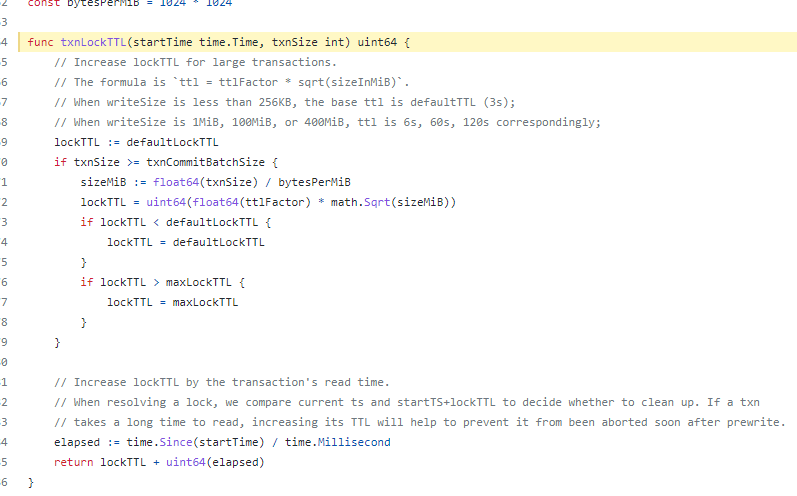
Task: Click the const keyword at the top
Action: [x=44, y=3]
